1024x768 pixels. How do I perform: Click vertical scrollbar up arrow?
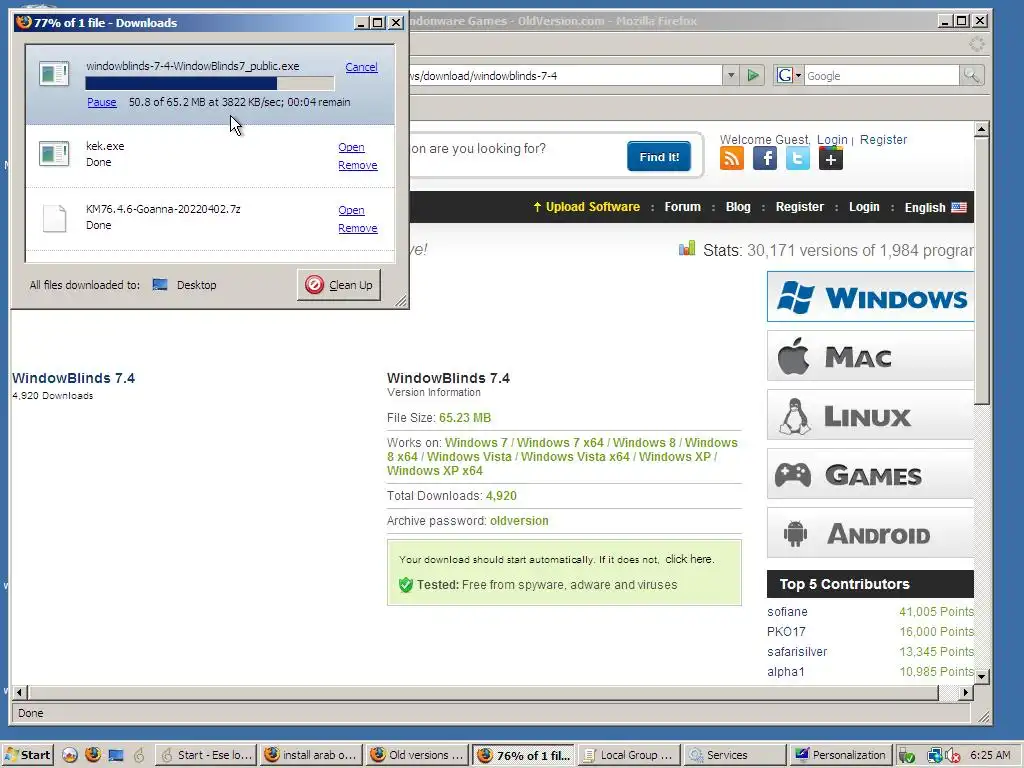tap(981, 129)
